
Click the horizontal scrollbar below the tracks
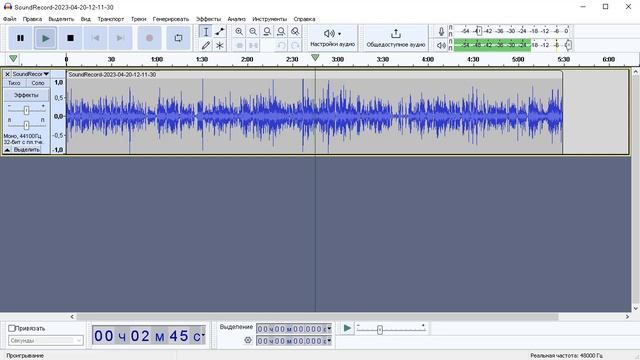point(317,317)
